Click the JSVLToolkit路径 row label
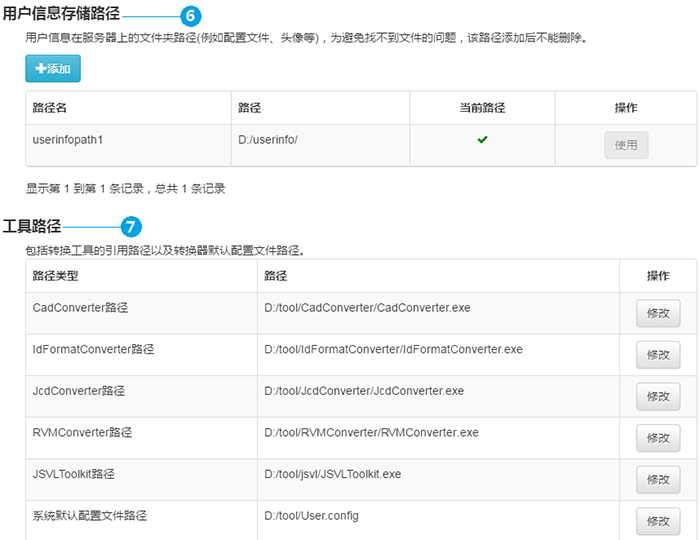 click(x=74, y=474)
